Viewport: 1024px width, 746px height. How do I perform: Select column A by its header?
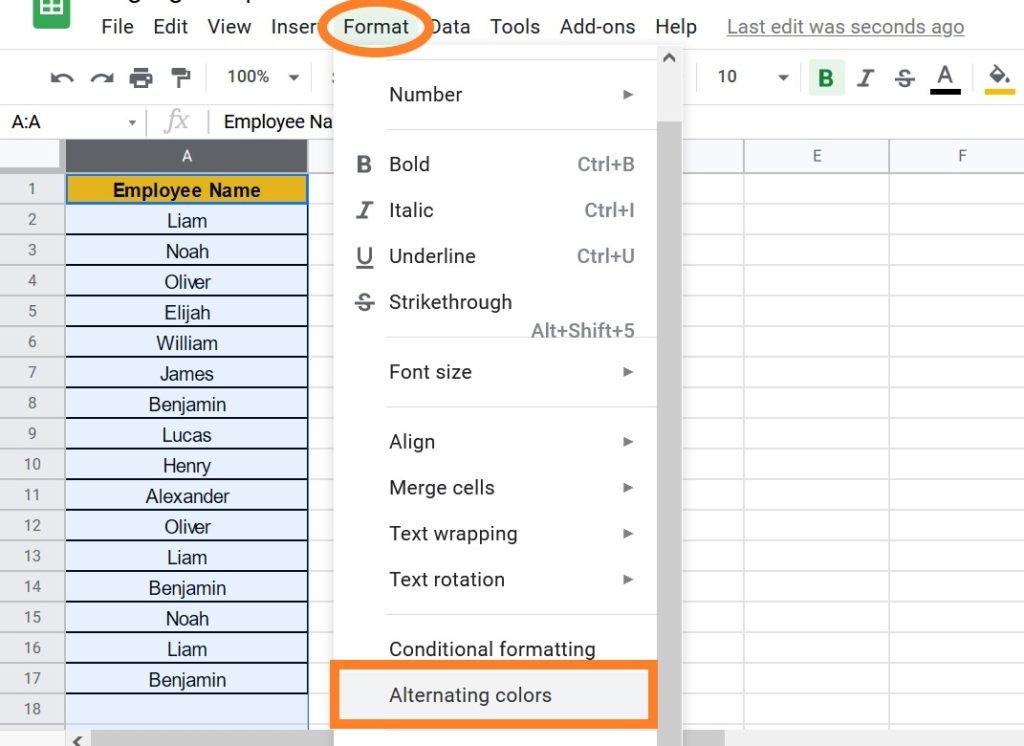click(x=186, y=156)
